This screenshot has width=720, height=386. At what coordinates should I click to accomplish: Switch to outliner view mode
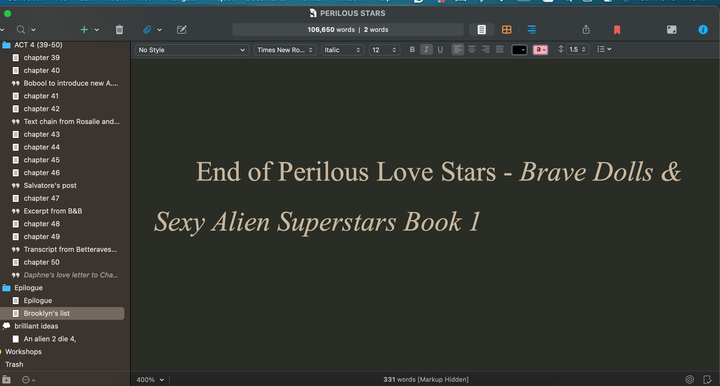point(532,29)
